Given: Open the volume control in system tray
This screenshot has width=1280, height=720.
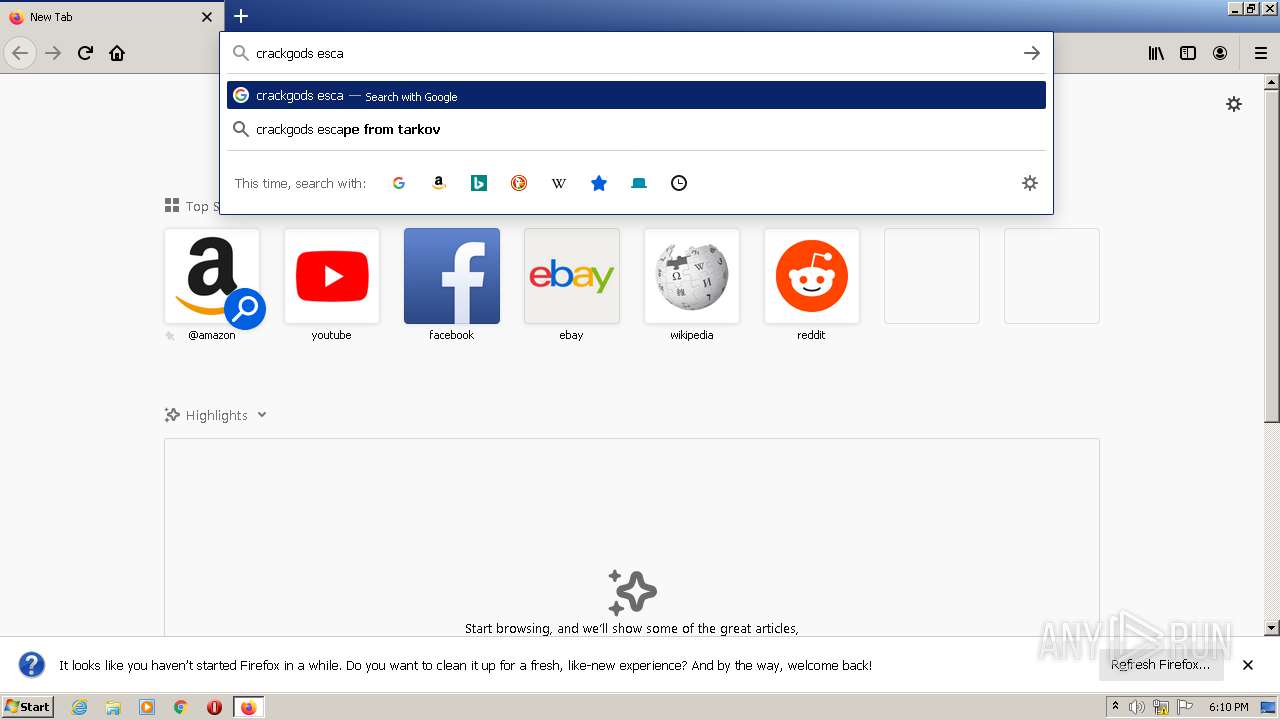Looking at the screenshot, I should tap(1137, 707).
